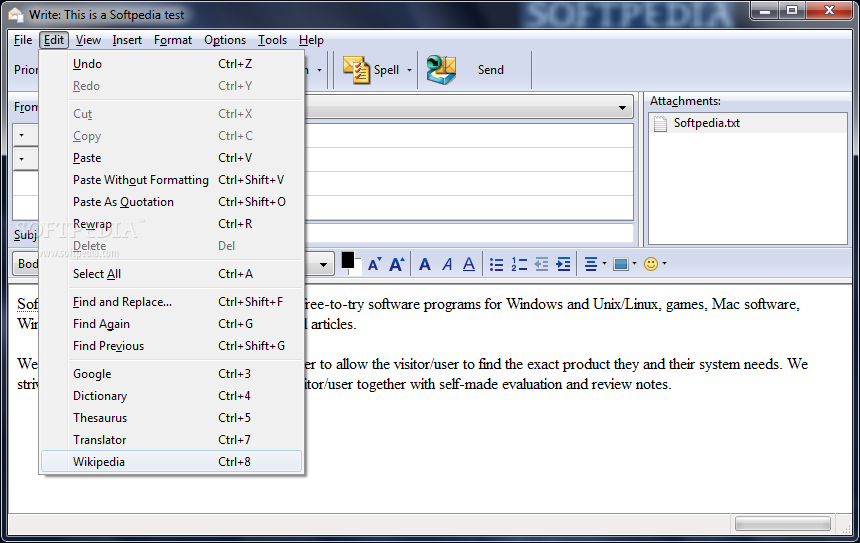Click the black text color swatch
The width and height of the screenshot is (860, 543).
coord(348,260)
